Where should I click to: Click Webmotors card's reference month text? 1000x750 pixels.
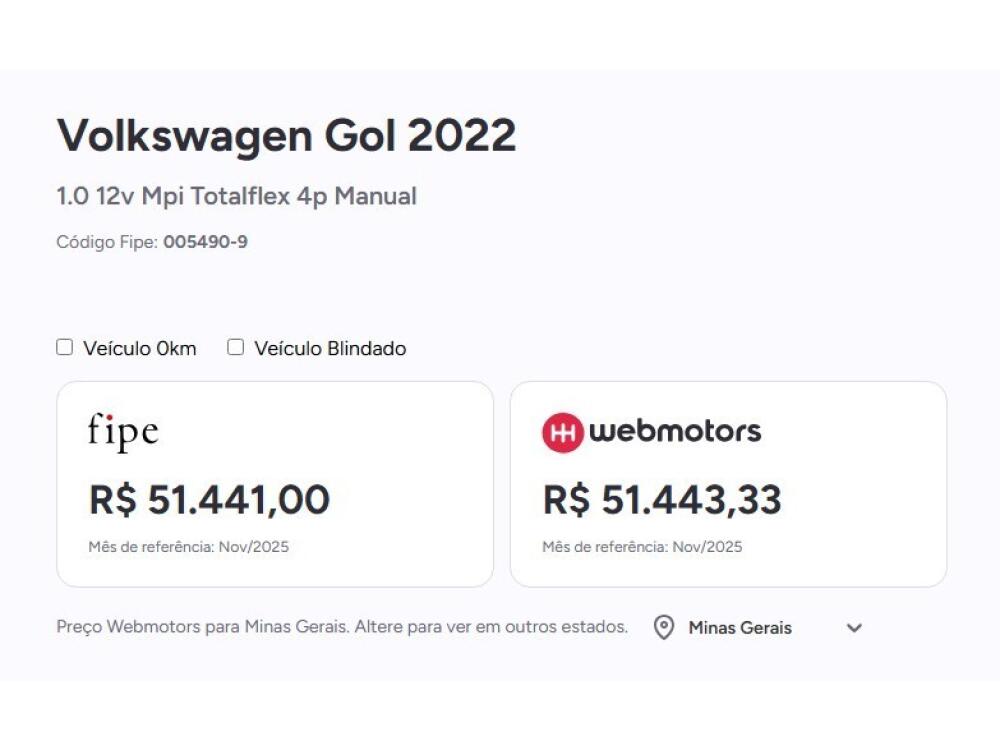[642, 547]
